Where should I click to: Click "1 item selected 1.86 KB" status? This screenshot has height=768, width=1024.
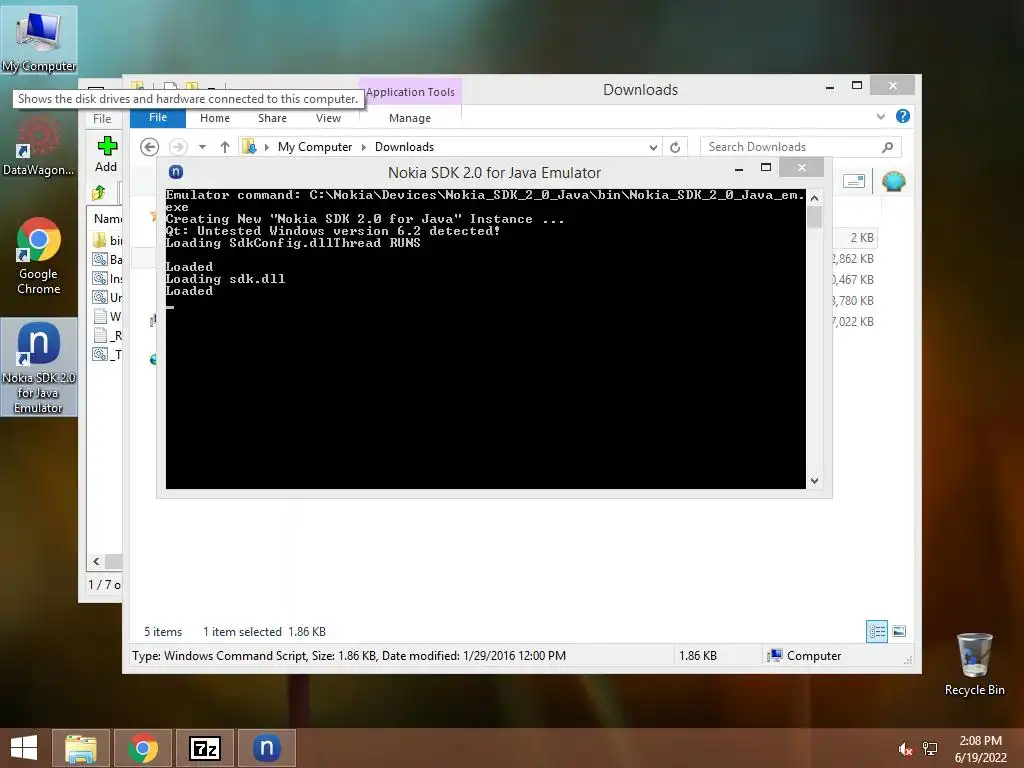tap(264, 632)
